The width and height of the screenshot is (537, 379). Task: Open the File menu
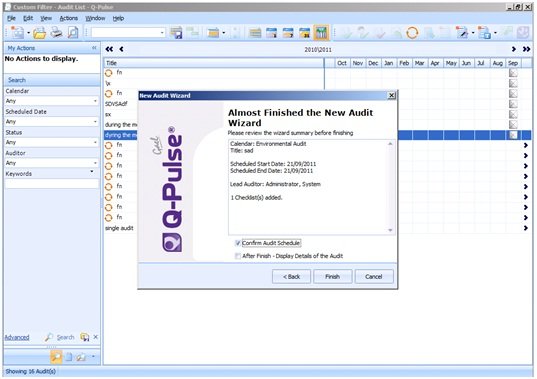(11, 18)
